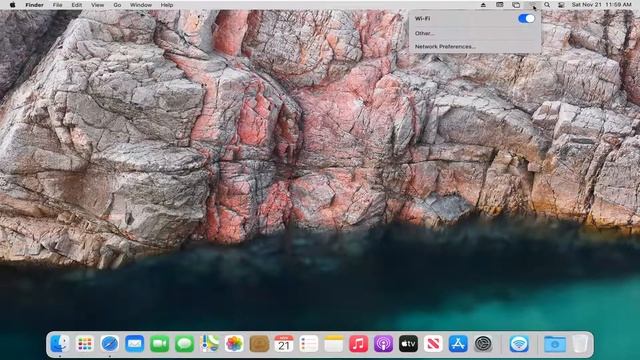Screen dimensions: 640x360
Task: Open the blue Wi-Fi app icon in Dock
Action: [519, 344]
